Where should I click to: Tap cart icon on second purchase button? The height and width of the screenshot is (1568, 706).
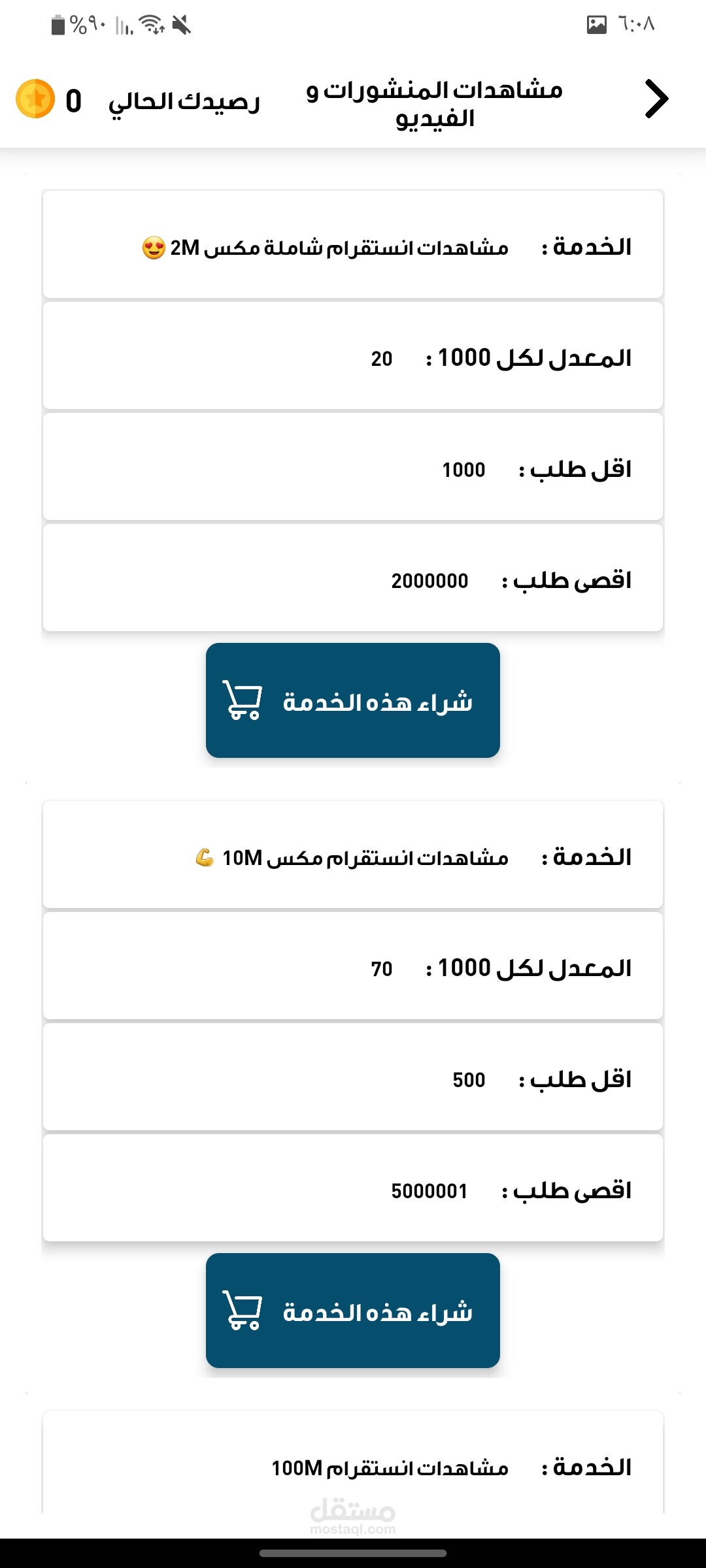pyautogui.click(x=243, y=1310)
